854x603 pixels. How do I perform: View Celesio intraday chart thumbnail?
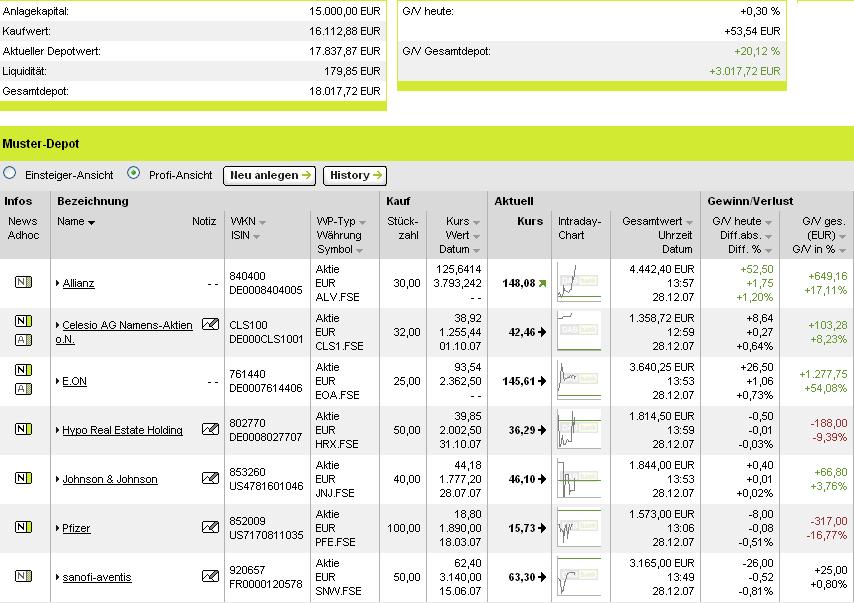(x=579, y=331)
